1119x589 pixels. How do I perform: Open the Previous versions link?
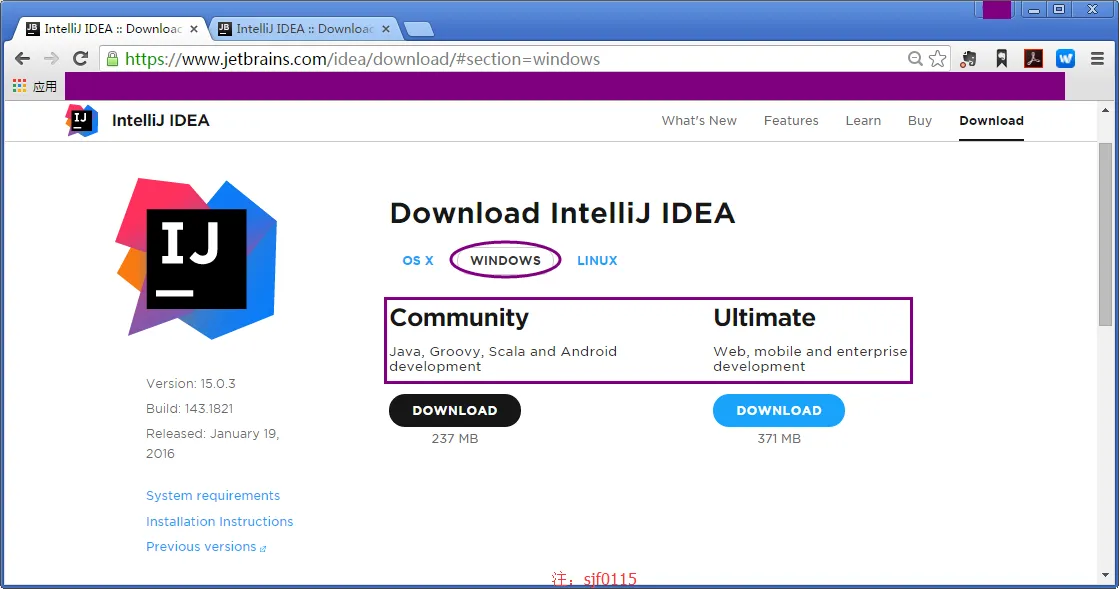click(206, 547)
